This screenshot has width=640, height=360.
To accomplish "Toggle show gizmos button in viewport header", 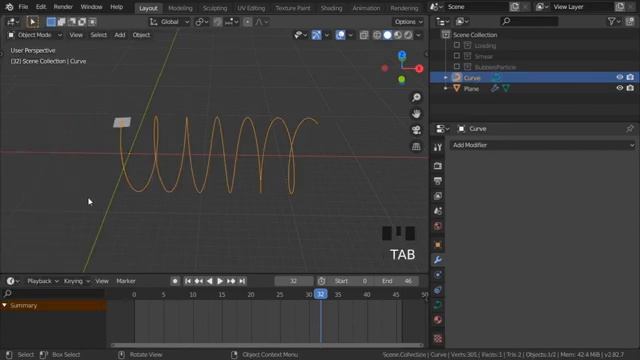I will tap(316, 35).
